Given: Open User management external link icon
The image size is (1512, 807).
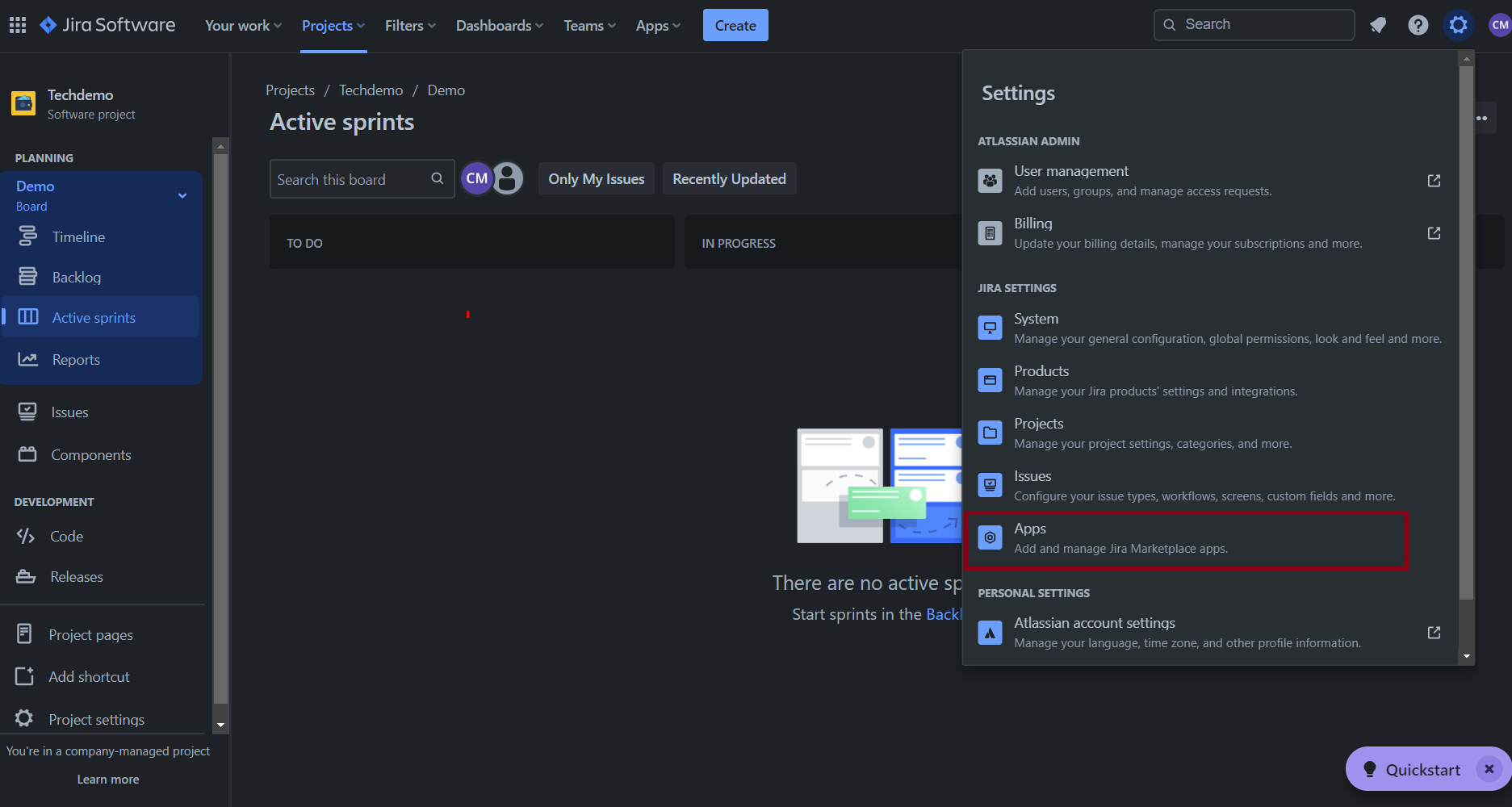Looking at the screenshot, I should click(1434, 181).
